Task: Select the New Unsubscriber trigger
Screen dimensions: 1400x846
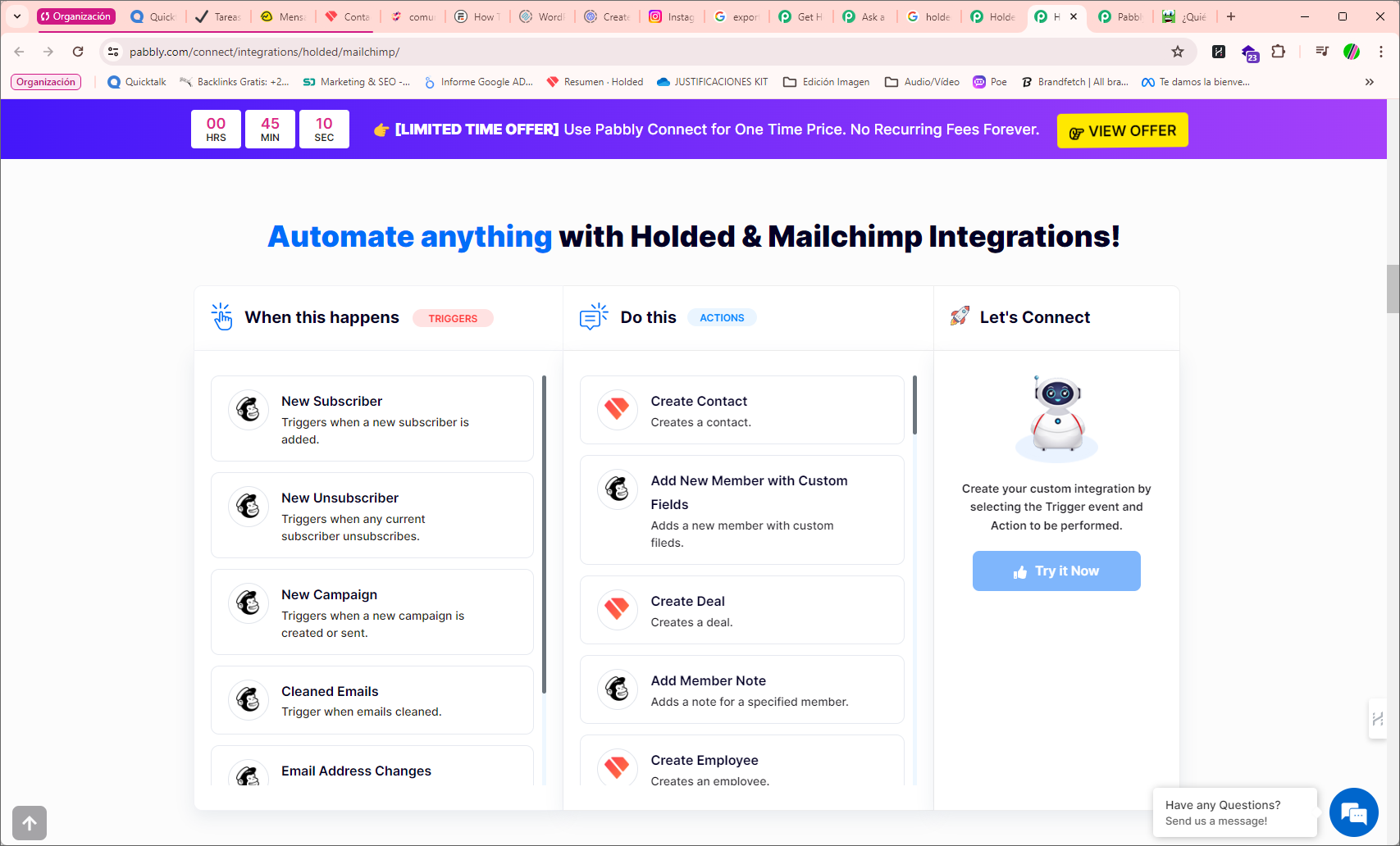Action: point(372,516)
